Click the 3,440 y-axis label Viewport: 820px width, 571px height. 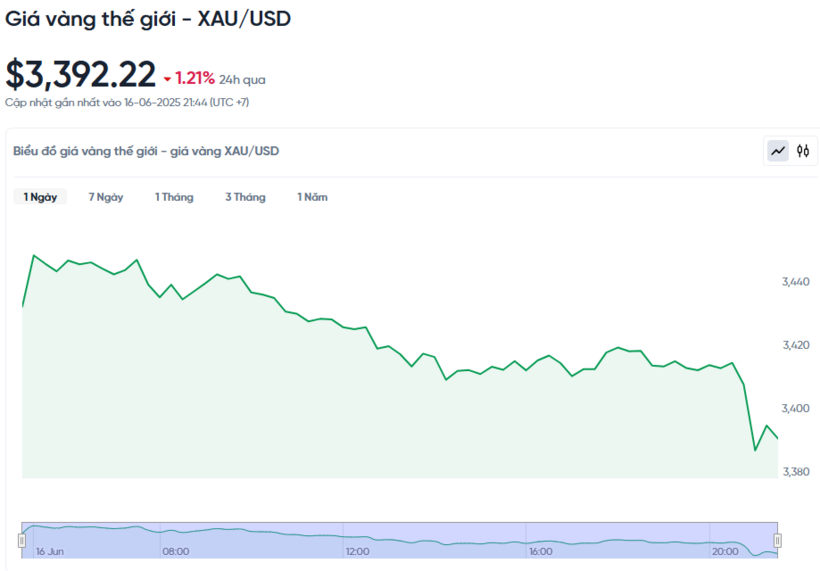[x=796, y=282]
